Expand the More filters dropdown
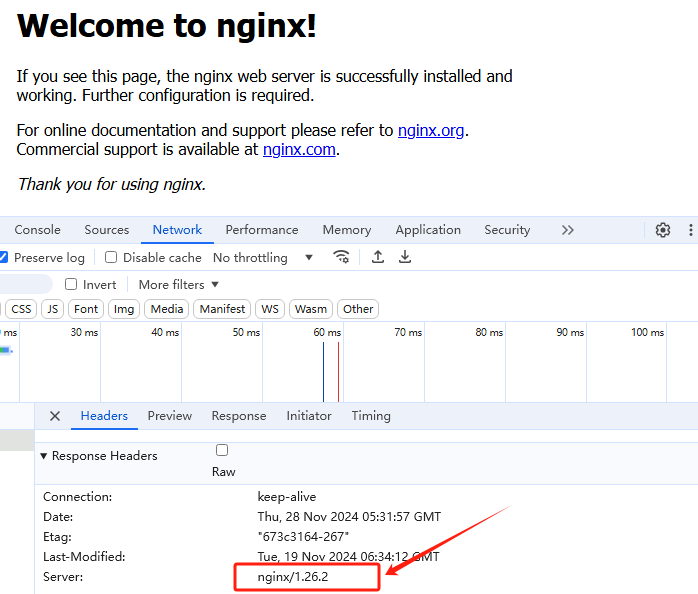 click(179, 285)
